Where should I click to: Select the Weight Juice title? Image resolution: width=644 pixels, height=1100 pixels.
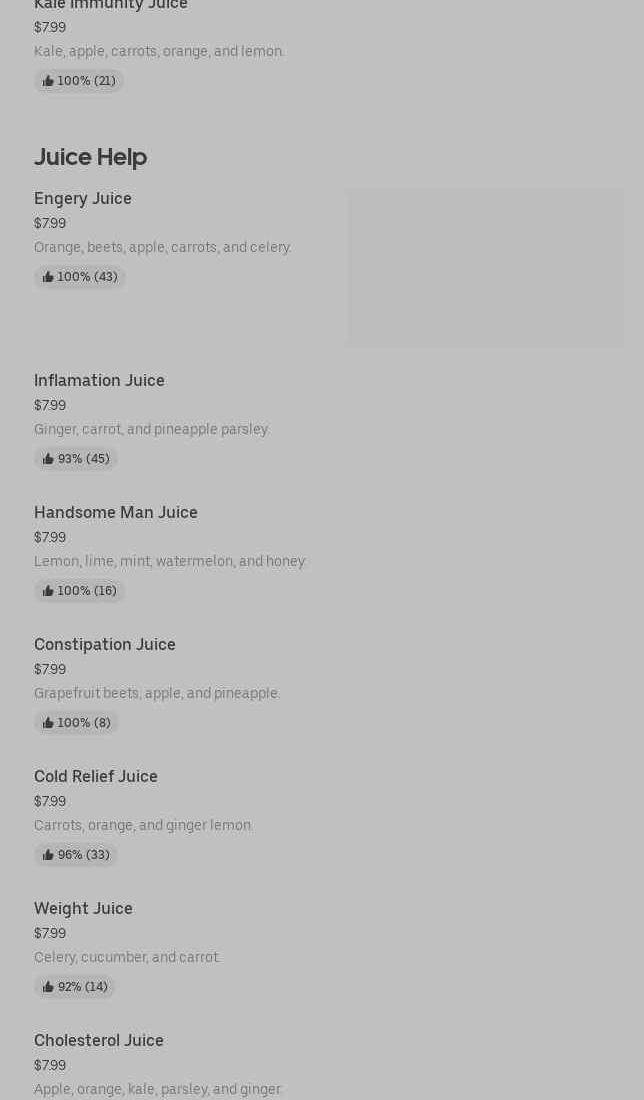[83, 908]
